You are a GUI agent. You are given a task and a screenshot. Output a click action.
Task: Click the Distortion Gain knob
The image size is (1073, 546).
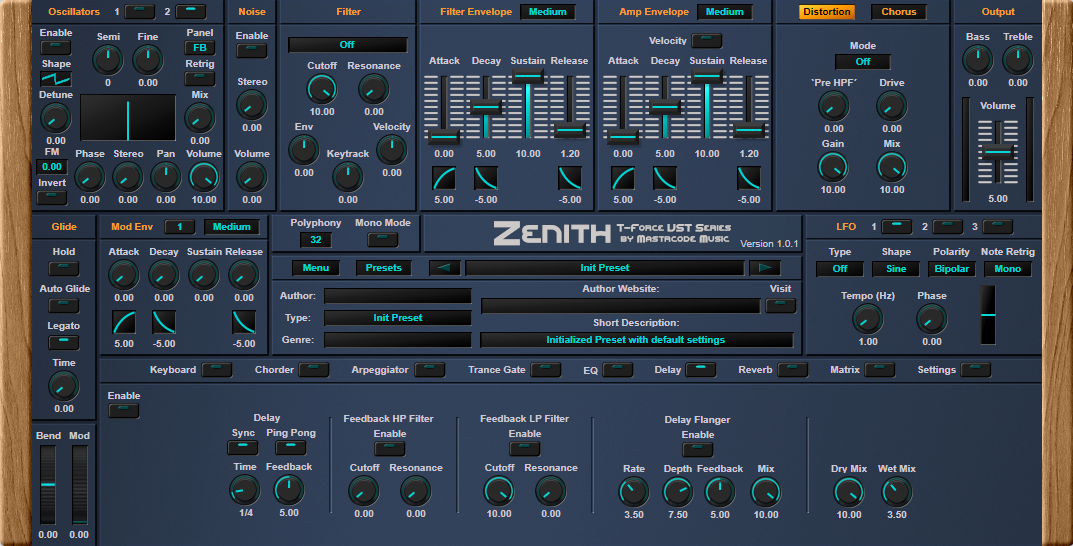click(833, 167)
